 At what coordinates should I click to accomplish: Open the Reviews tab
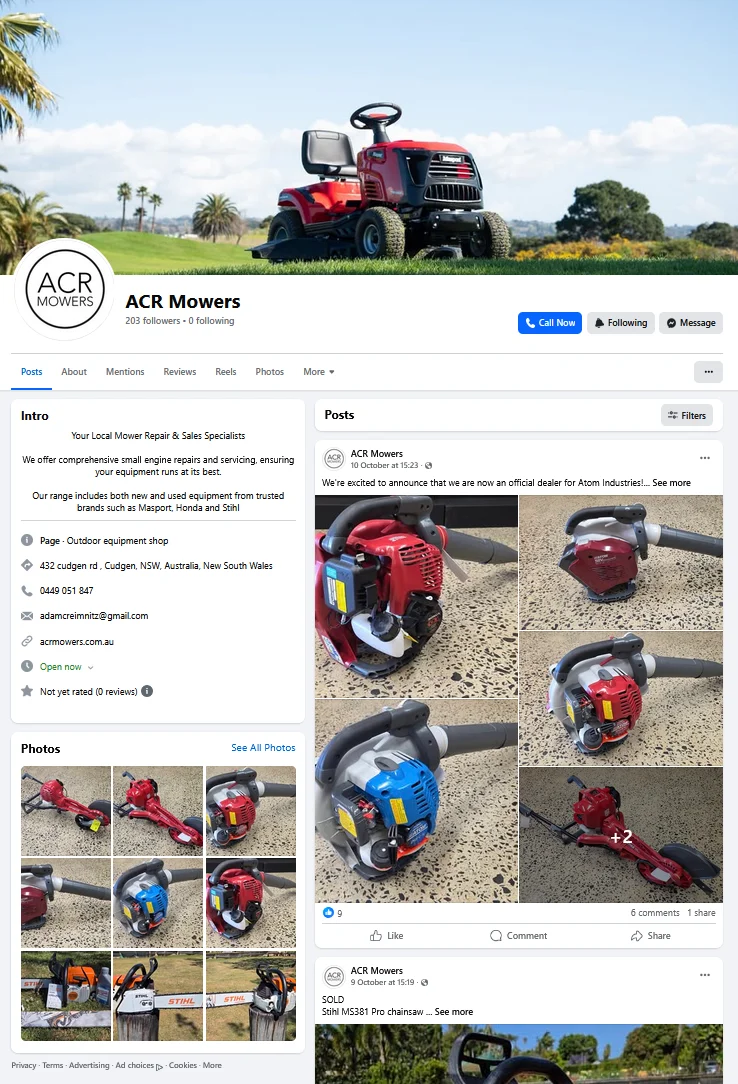click(x=180, y=372)
